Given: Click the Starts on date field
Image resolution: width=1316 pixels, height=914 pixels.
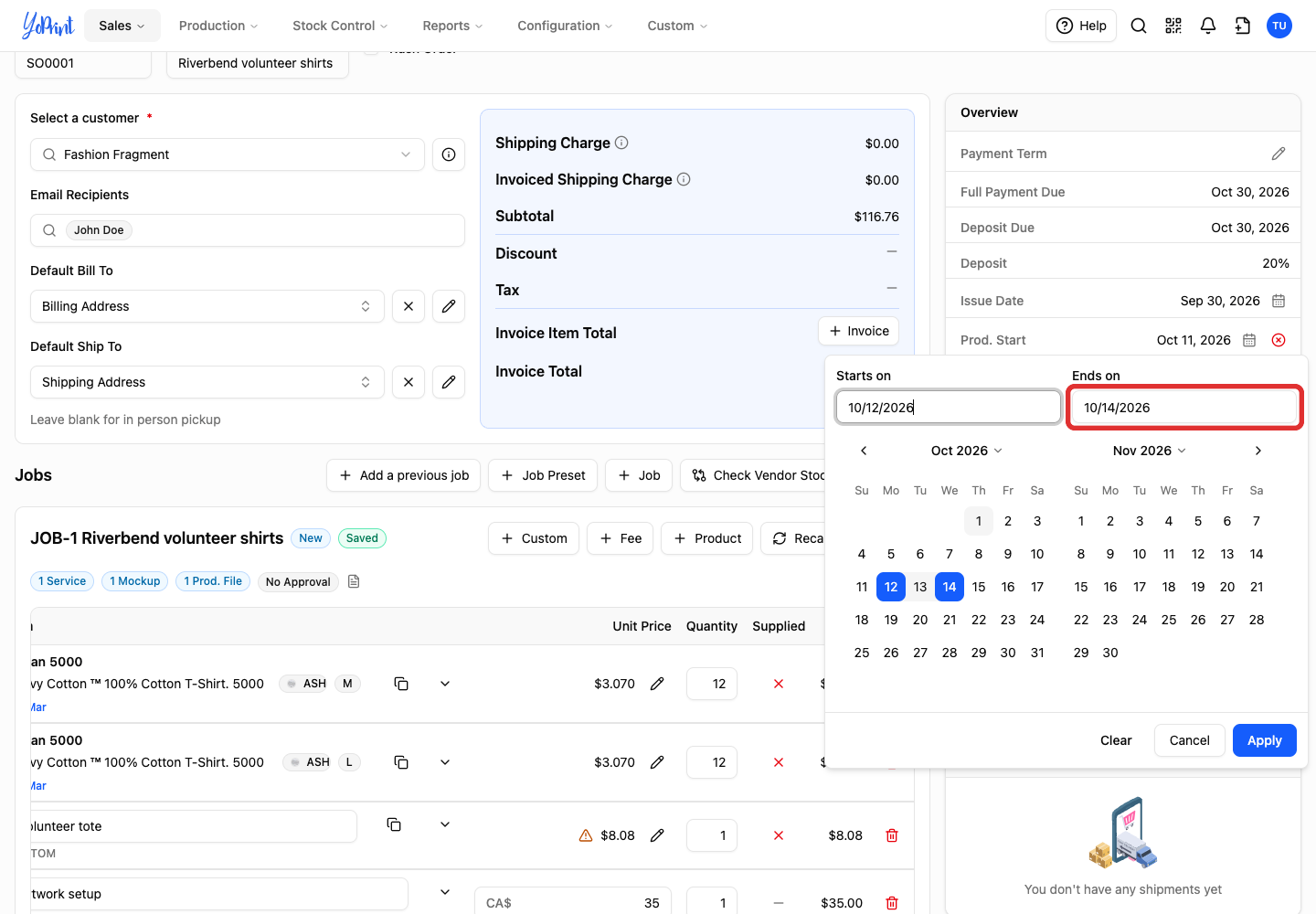Looking at the screenshot, I should (949, 408).
